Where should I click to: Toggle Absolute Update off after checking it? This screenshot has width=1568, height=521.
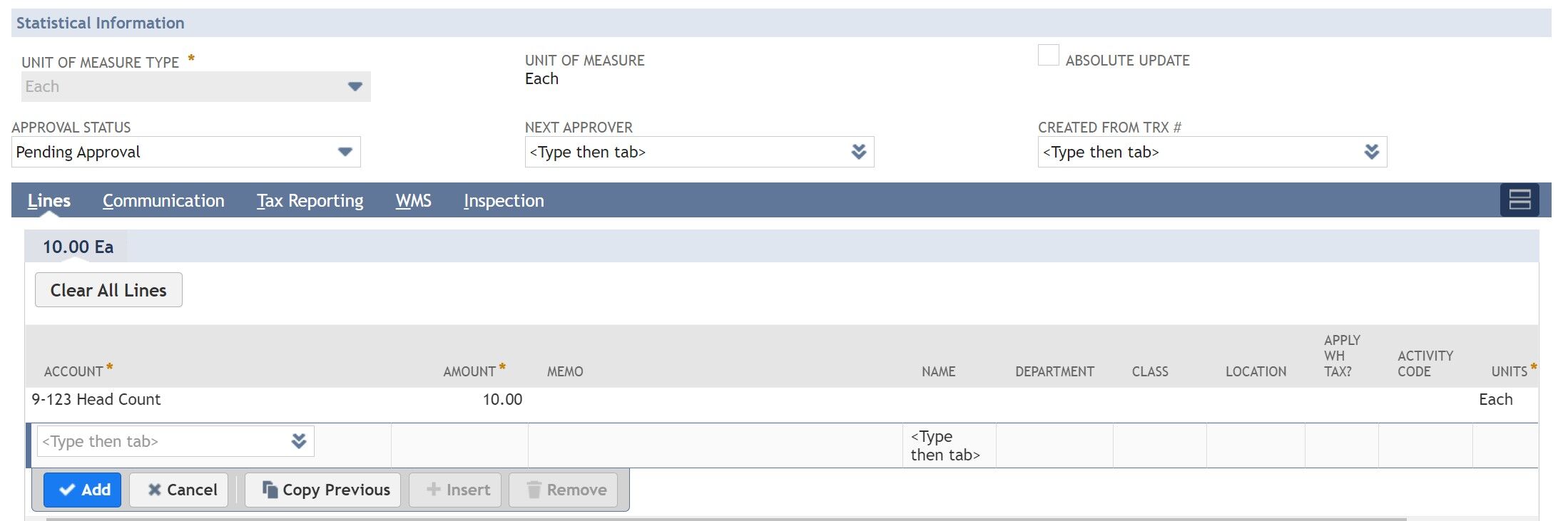[x=1048, y=55]
